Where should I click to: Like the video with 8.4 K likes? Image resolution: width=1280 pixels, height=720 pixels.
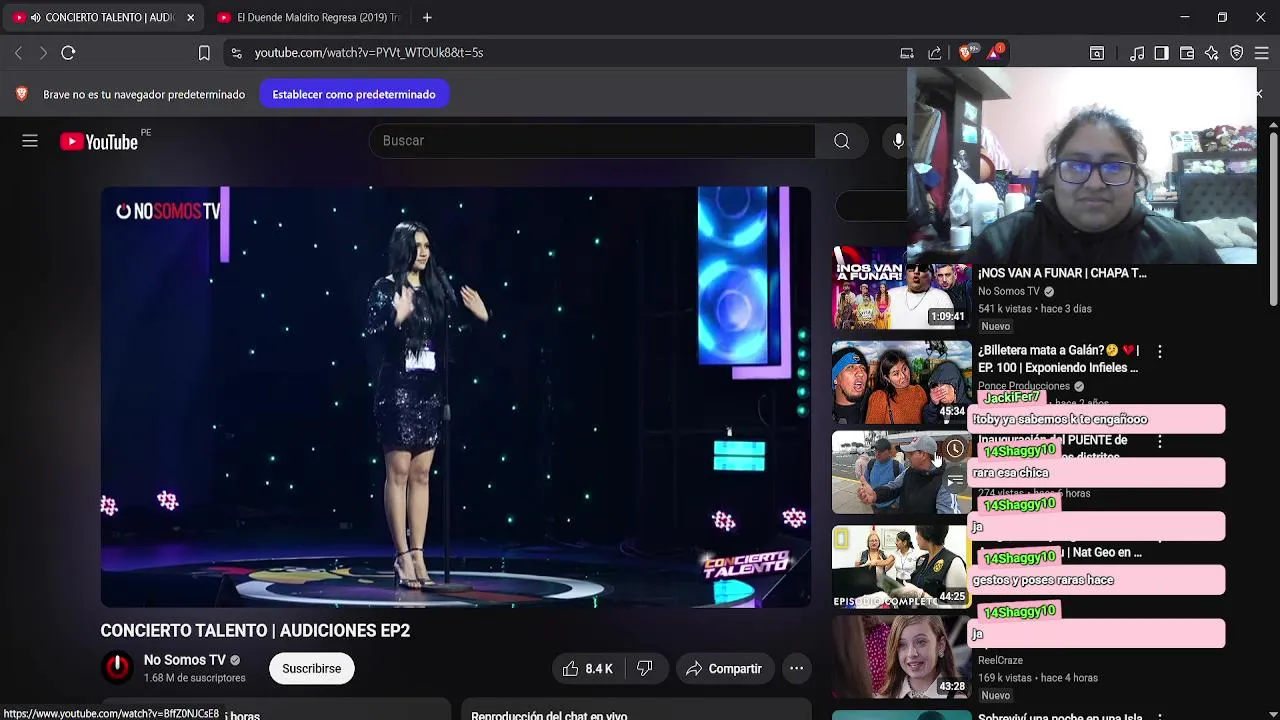click(x=587, y=669)
